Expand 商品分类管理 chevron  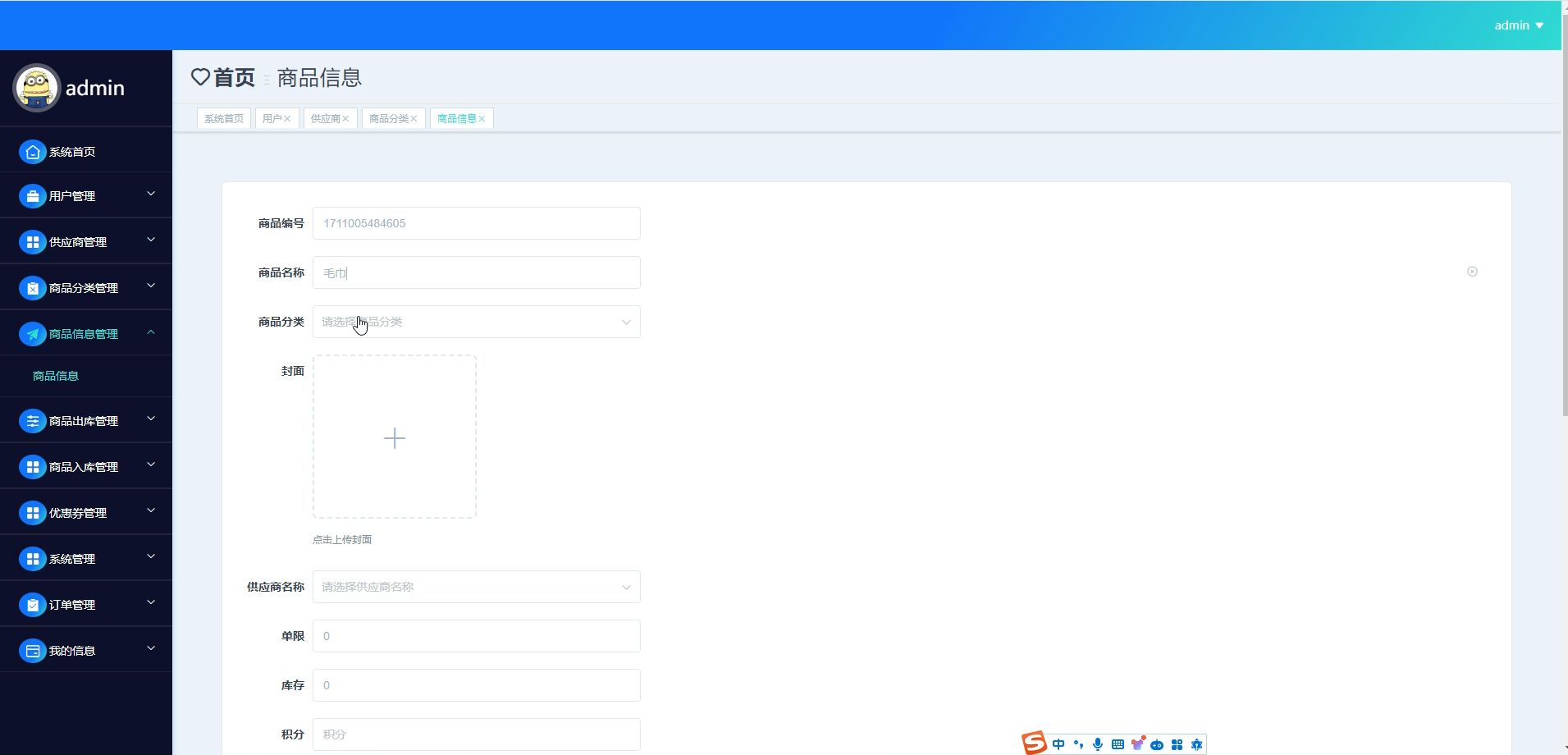pyautogui.click(x=151, y=286)
